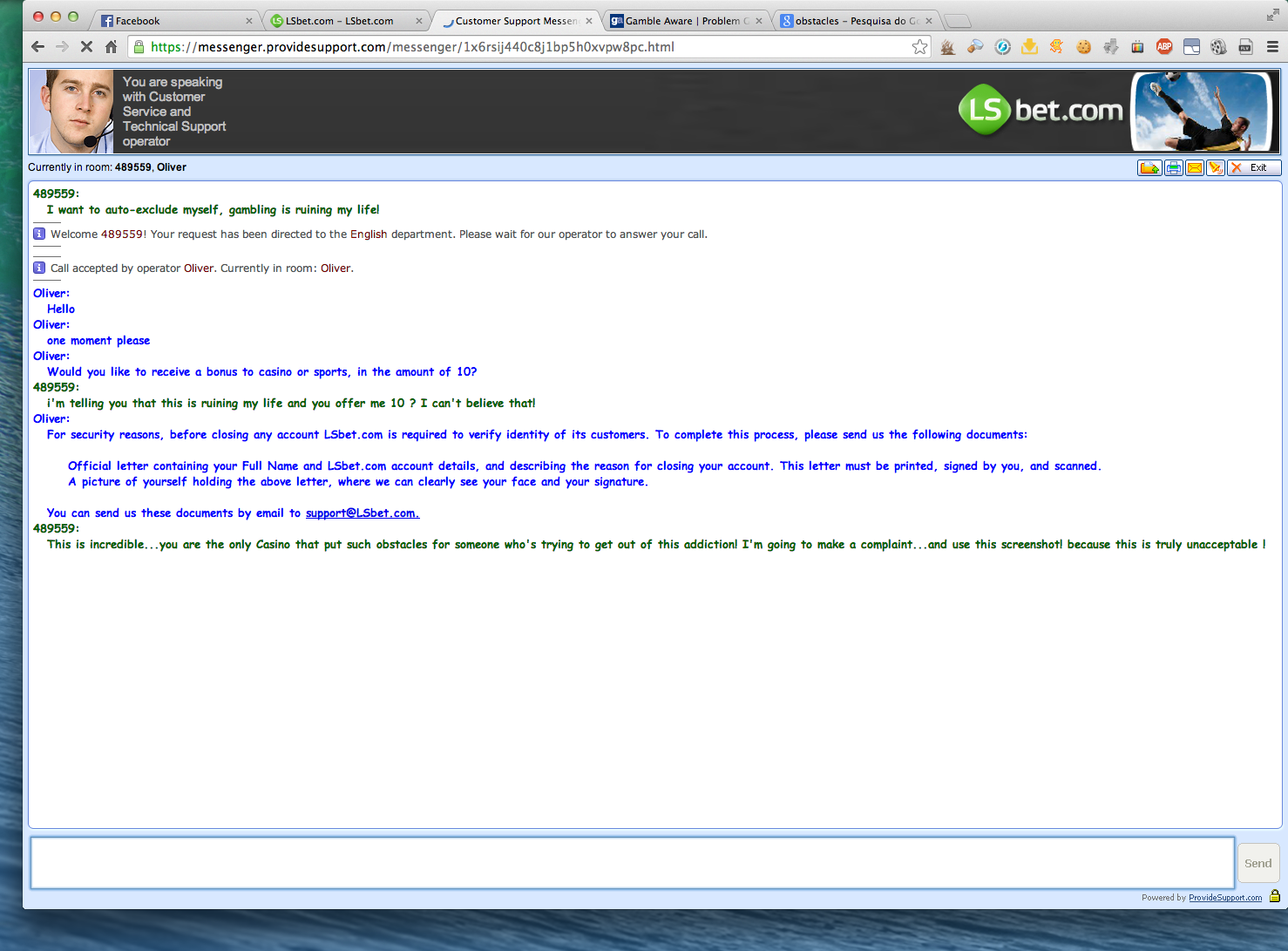Image resolution: width=1288 pixels, height=951 pixels.
Task: Open a new browser tab
Action: coord(958,22)
